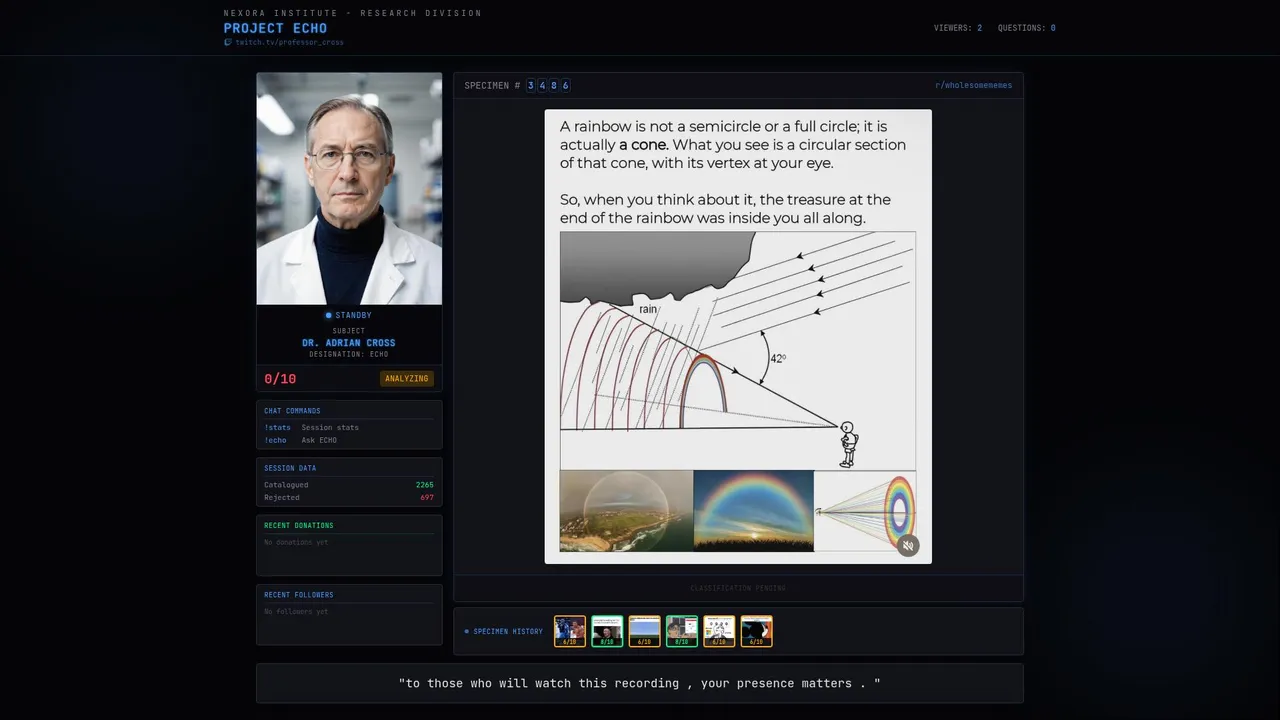Open third specimen history thumbnail
The image size is (1280, 720).
pyautogui.click(x=644, y=631)
